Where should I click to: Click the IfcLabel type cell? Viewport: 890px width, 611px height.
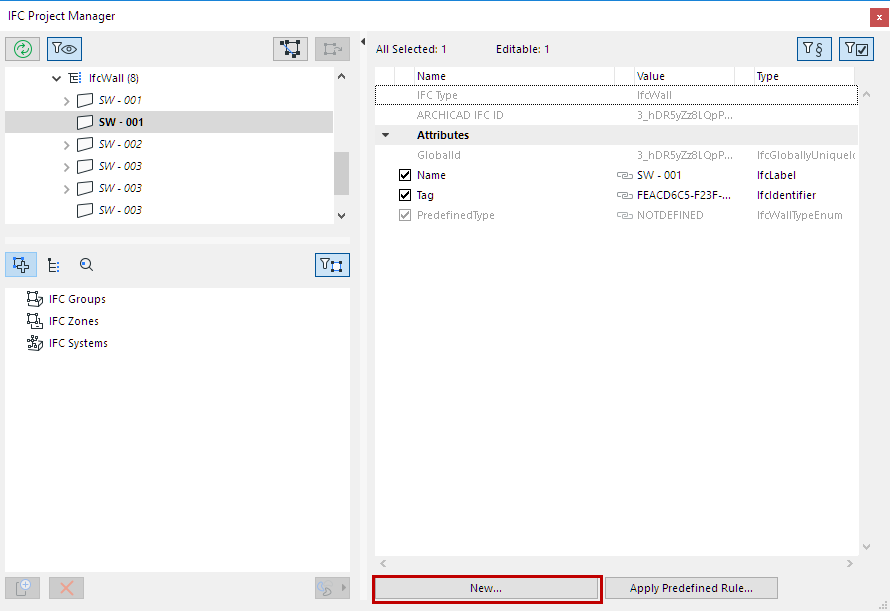coord(776,175)
